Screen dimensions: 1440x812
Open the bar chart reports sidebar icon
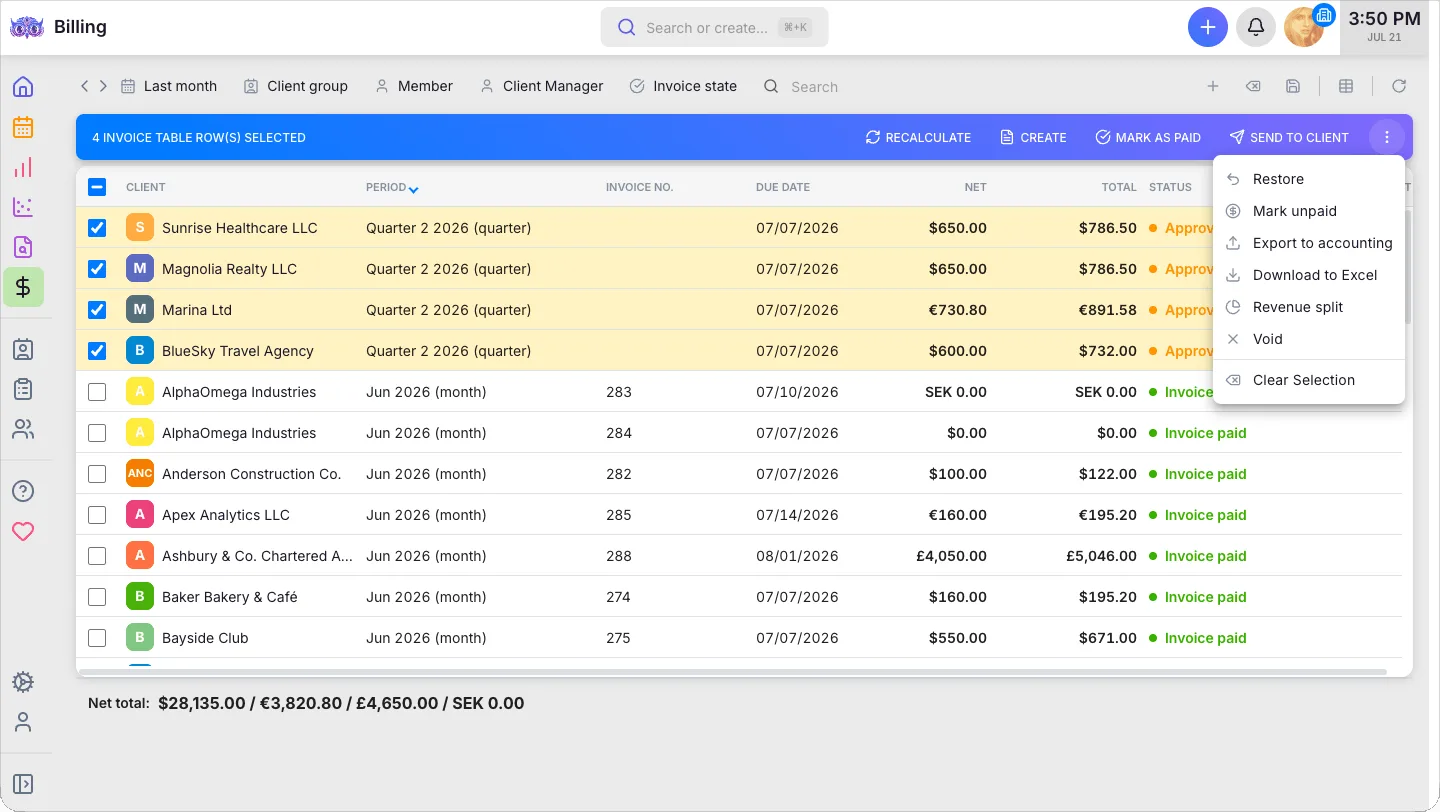pyautogui.click(x=23, y=167)
